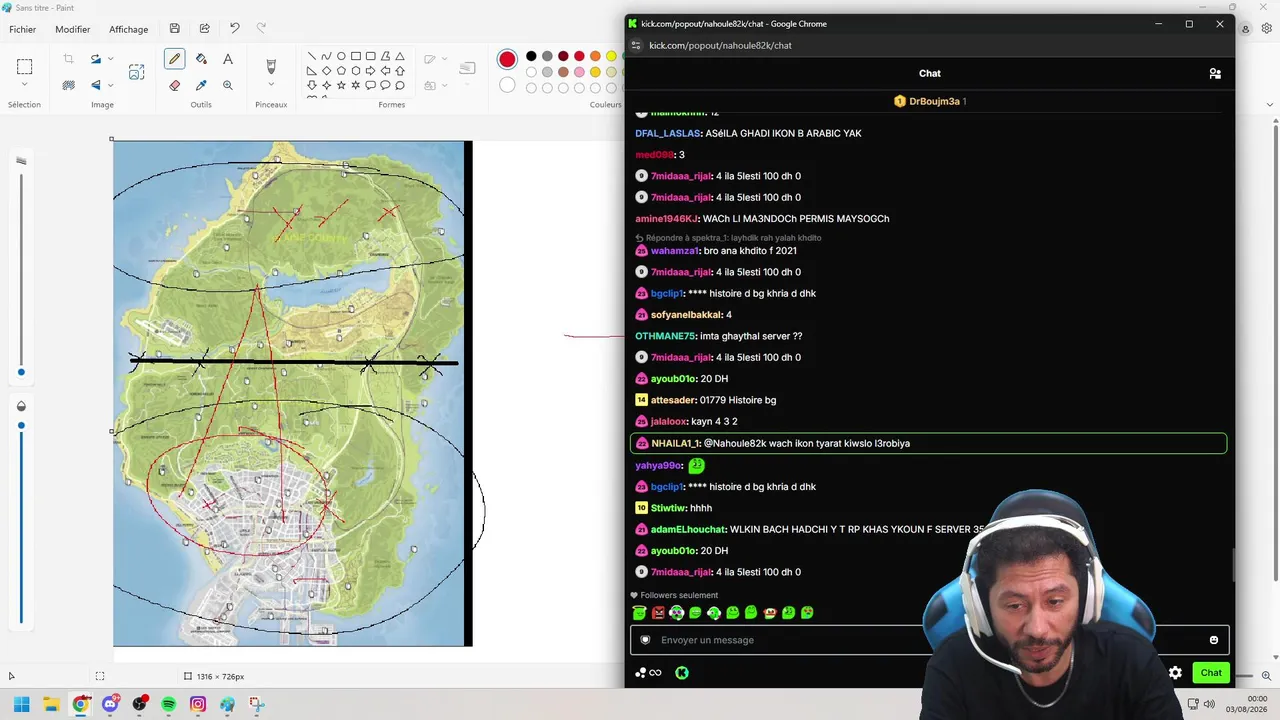This screenshot has width=1280, height=720.
Task: Click the Remove background tool
Action: 68,86
